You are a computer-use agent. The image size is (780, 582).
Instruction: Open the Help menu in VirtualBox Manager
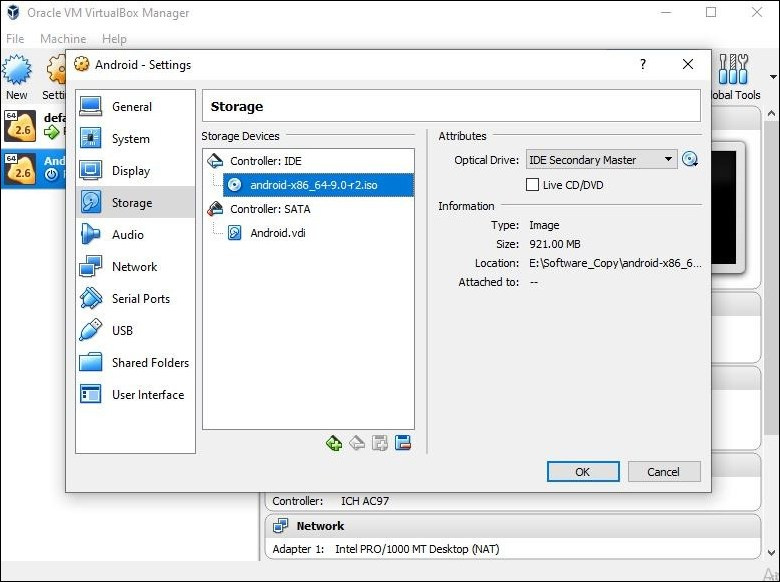[114, 38]
